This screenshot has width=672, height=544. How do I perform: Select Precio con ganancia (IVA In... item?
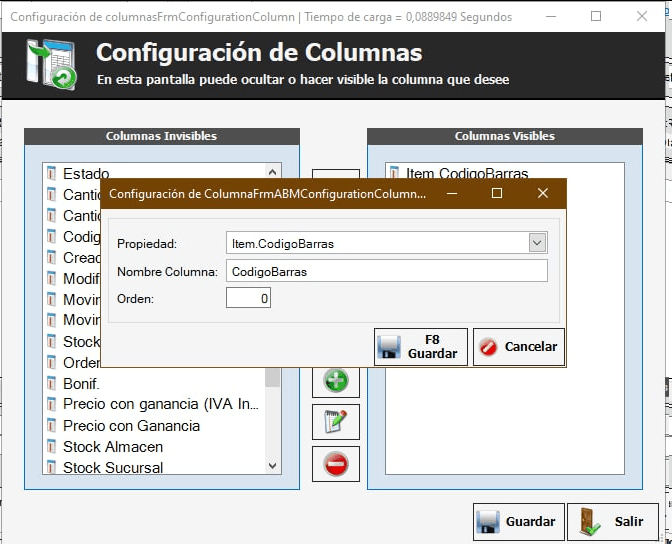[160, 404]
